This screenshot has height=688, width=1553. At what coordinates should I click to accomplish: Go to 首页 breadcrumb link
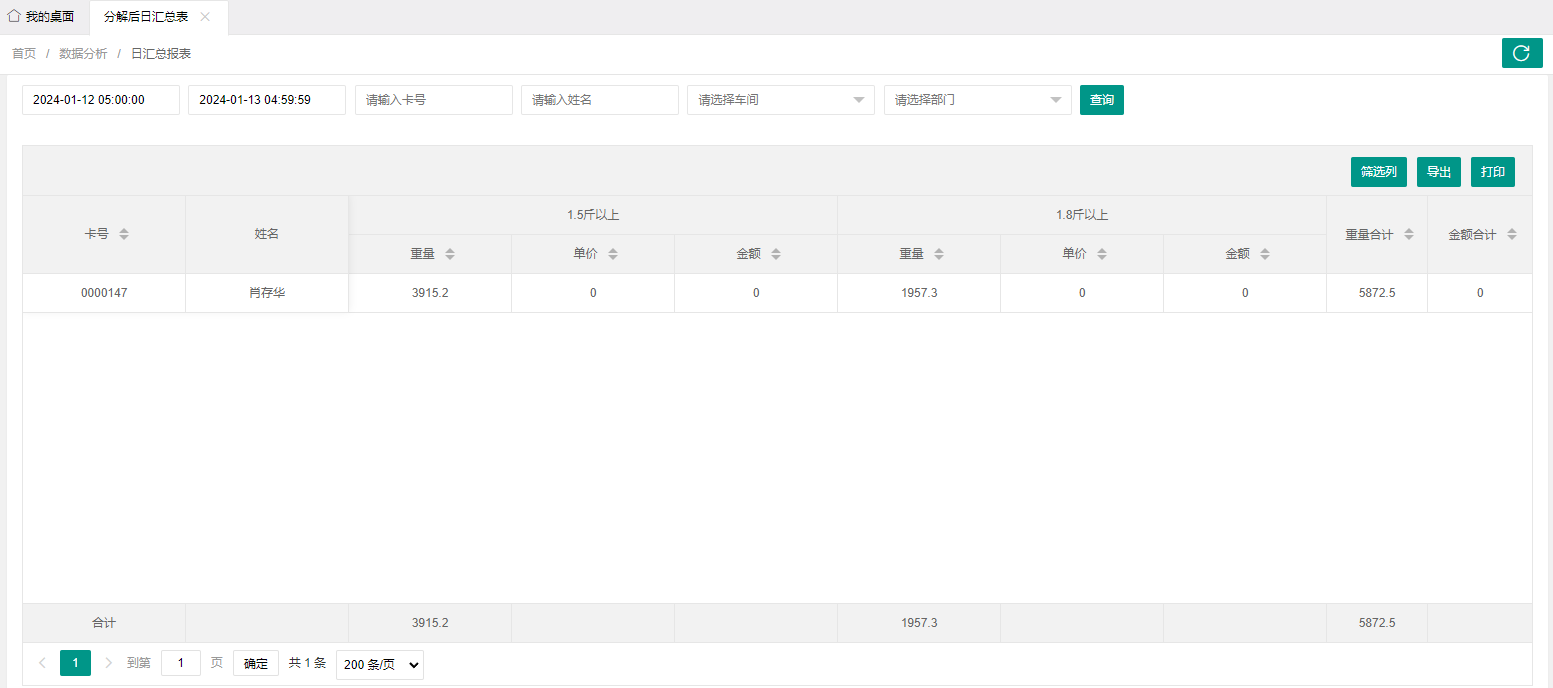24,54
